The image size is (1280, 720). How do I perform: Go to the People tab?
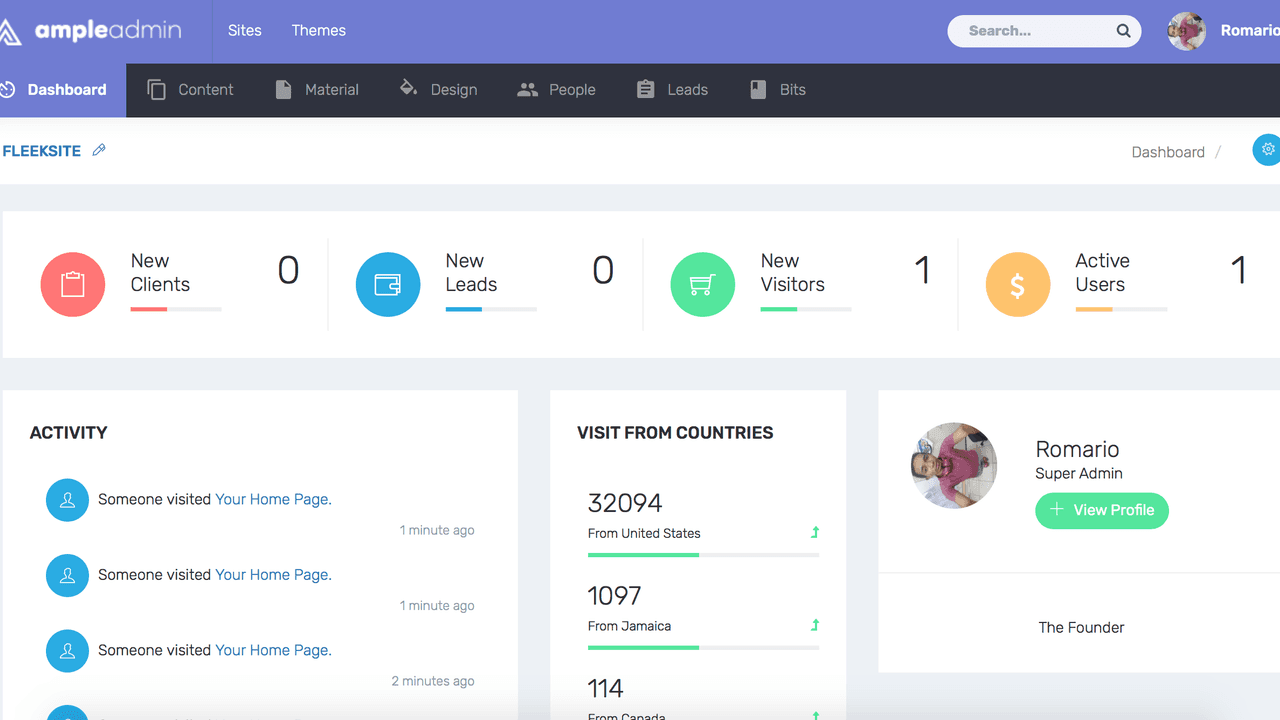556,90
